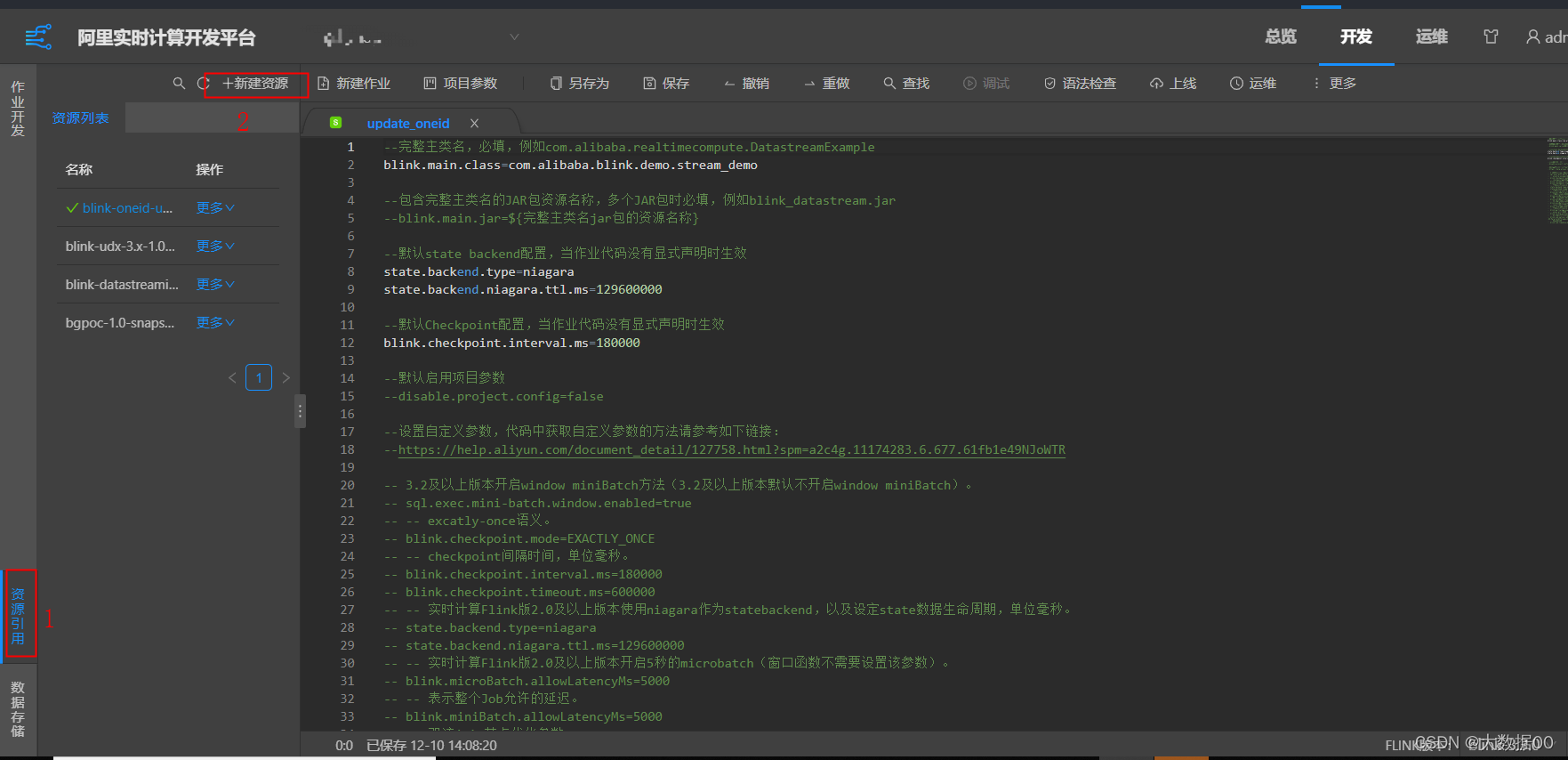This screenshot has height=760, width=1568.
Task: Publish the job with 上线
Action: tap(1173, 83)
